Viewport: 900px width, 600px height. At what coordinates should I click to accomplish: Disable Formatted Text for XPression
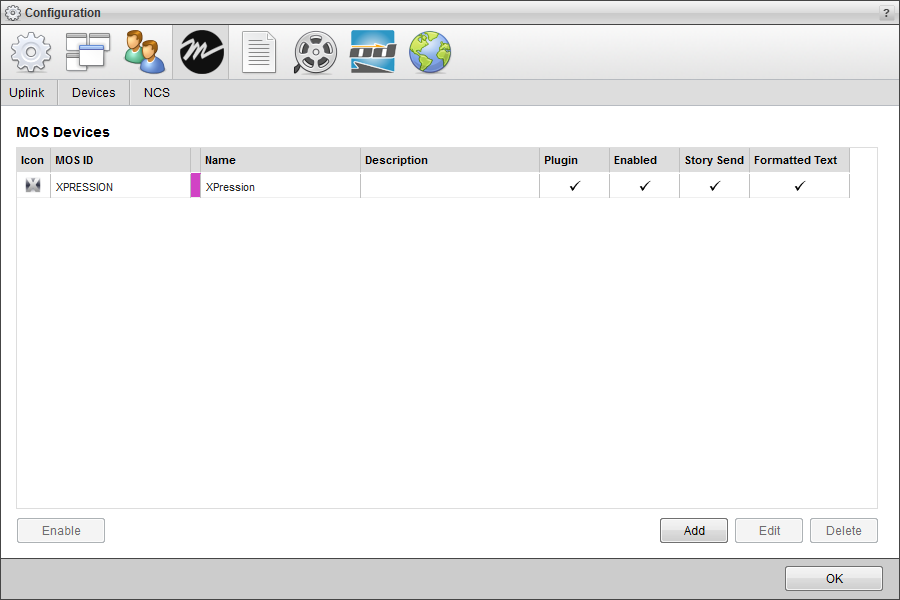click(x=798, y=186)
